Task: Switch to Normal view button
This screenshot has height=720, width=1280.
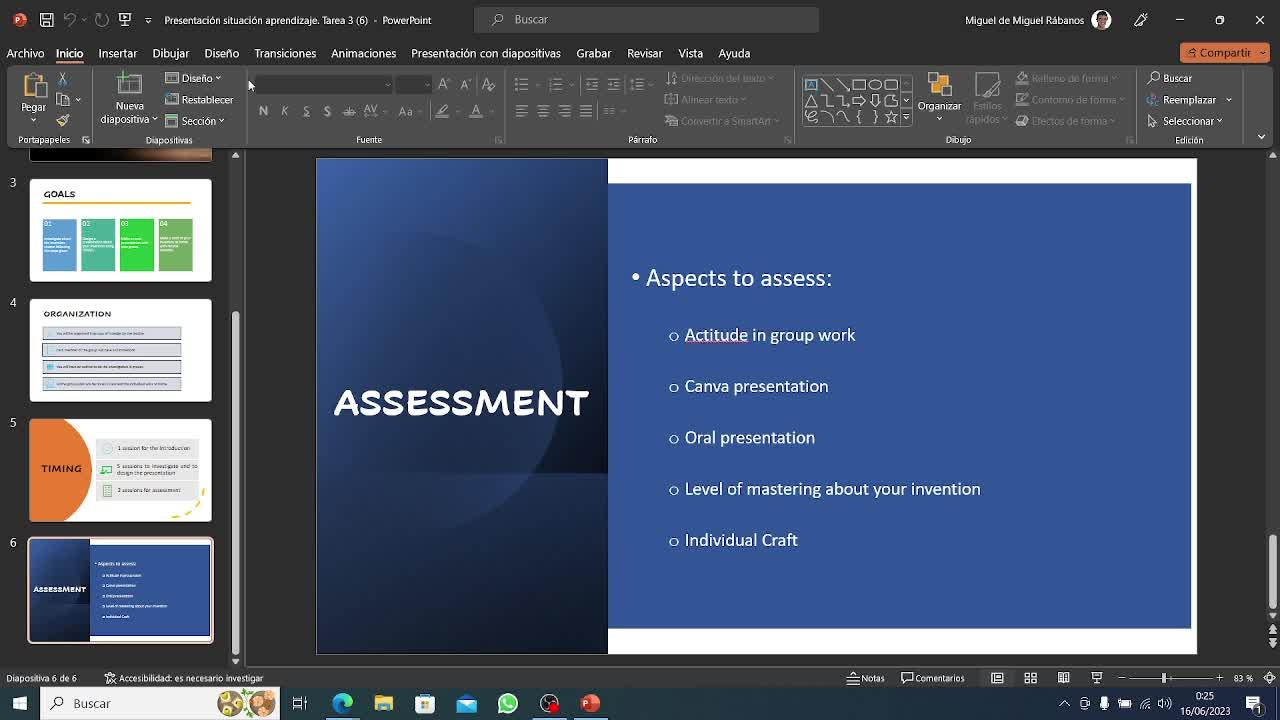Action: click(x=997, y=678)
